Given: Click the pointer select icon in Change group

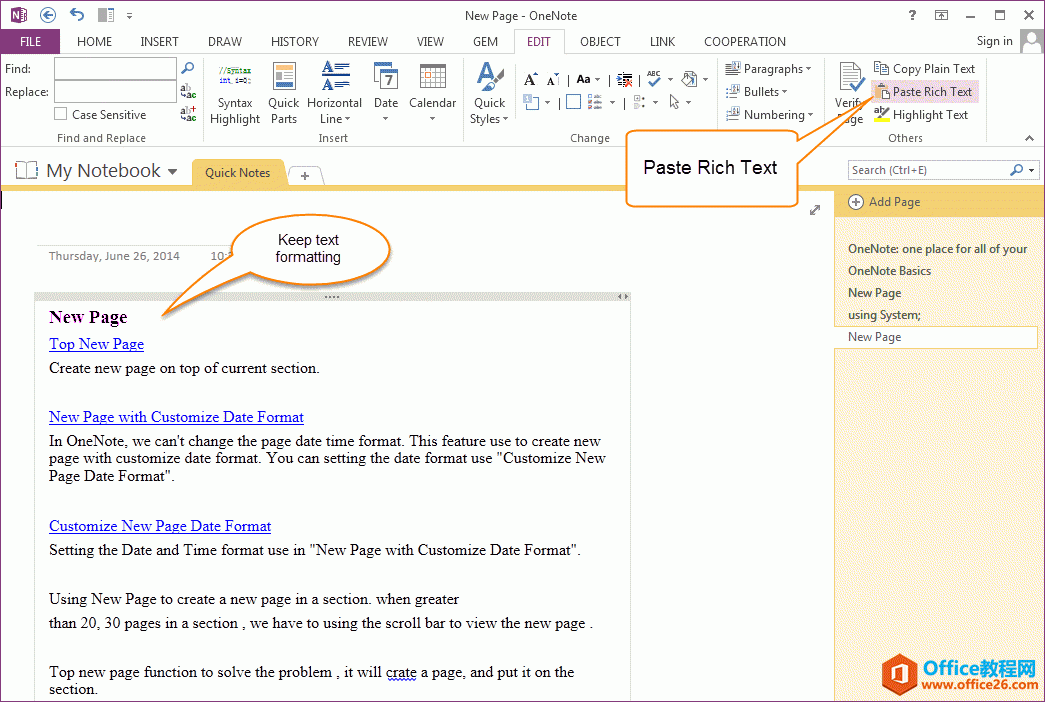Looking at the screenshot, I should (674, 102).
